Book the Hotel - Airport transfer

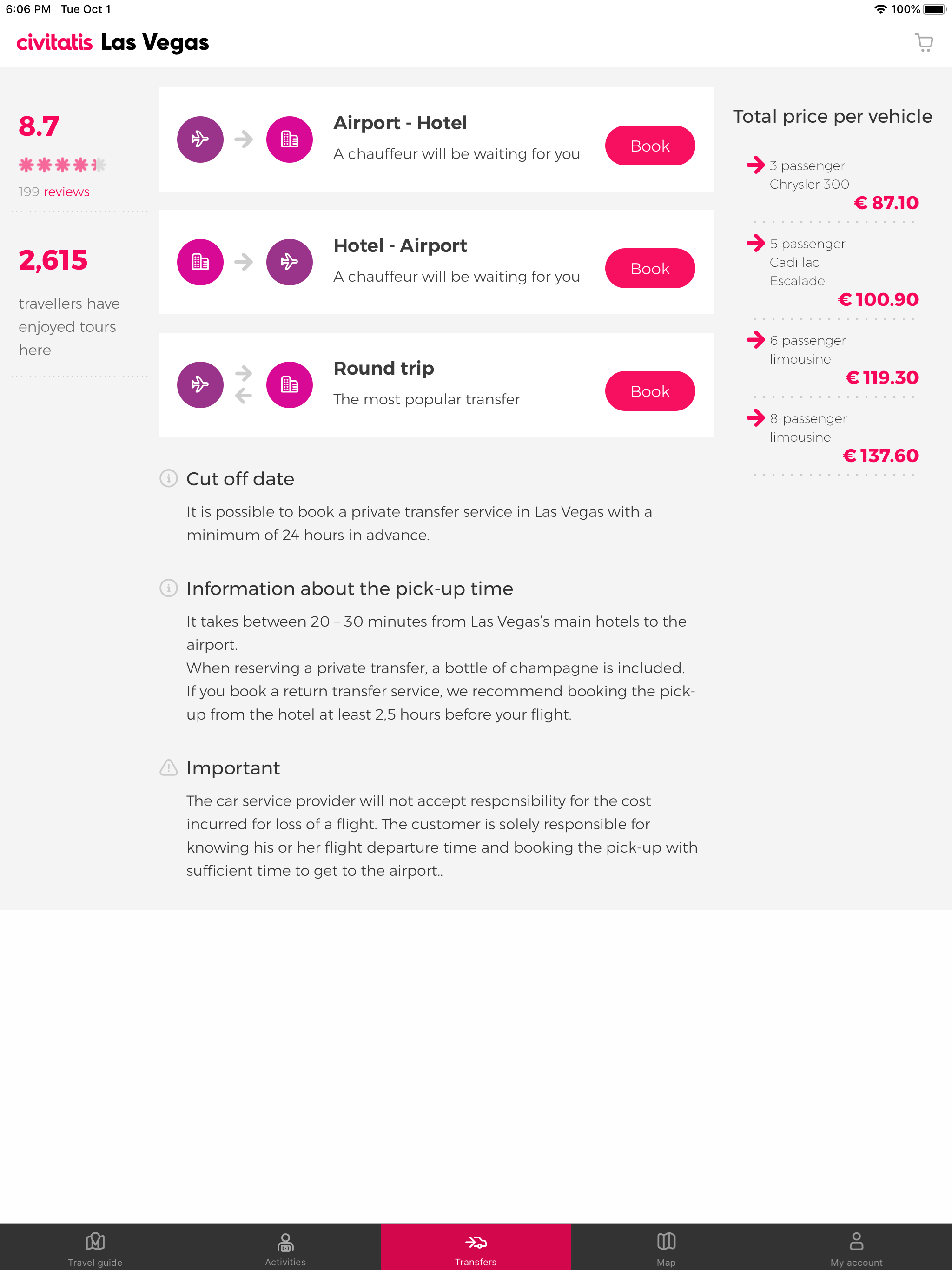pyautogui.click(x=649, y=268)
